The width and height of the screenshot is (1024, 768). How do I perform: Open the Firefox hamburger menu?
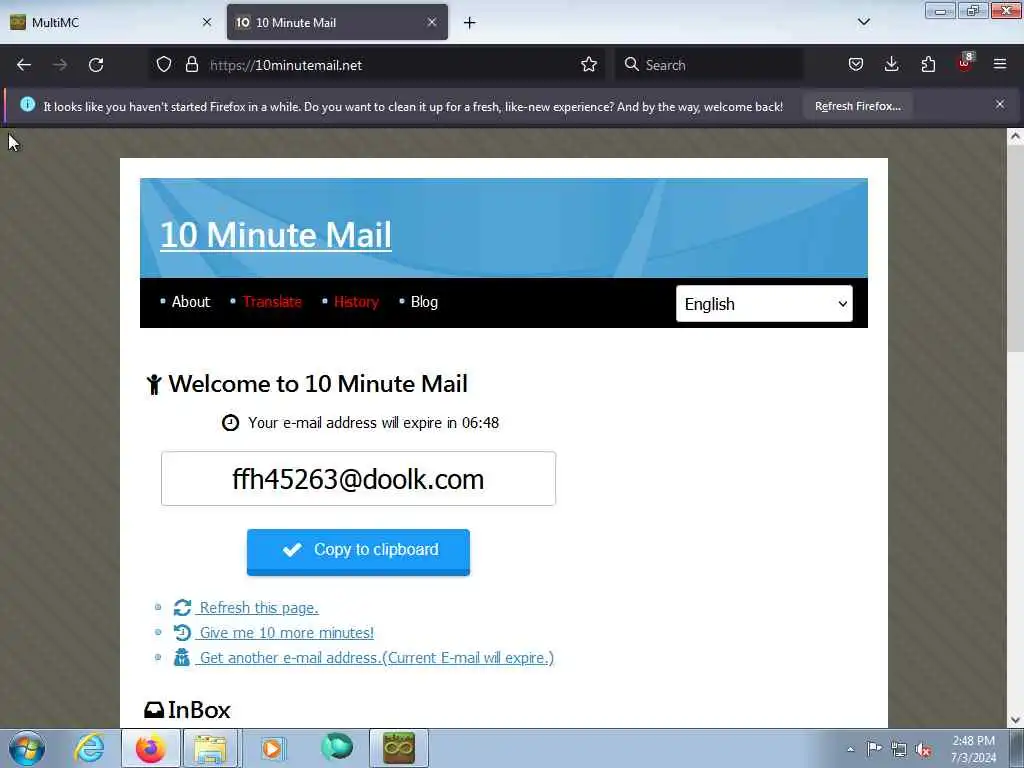(1000, 65)
